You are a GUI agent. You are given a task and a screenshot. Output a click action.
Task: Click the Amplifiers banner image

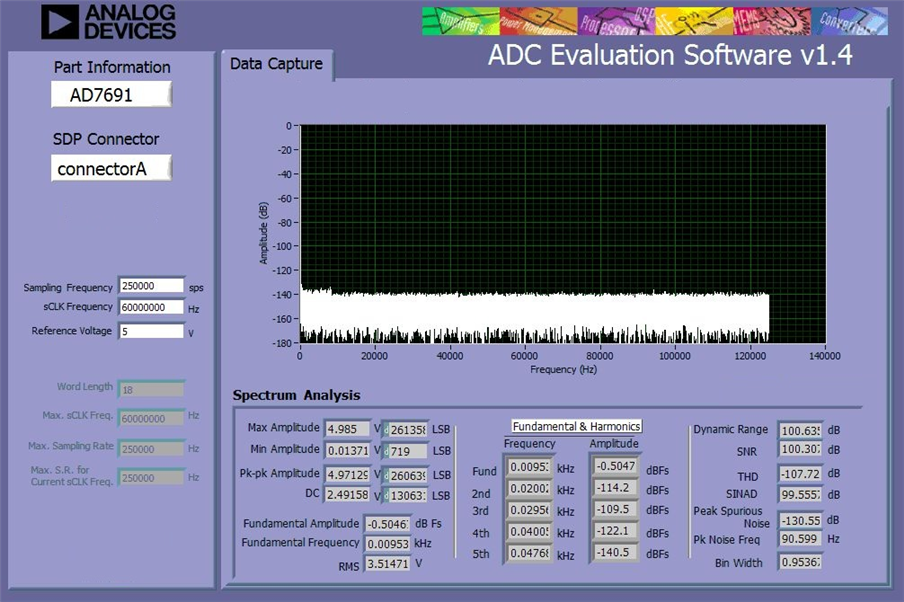pos(461,21)
